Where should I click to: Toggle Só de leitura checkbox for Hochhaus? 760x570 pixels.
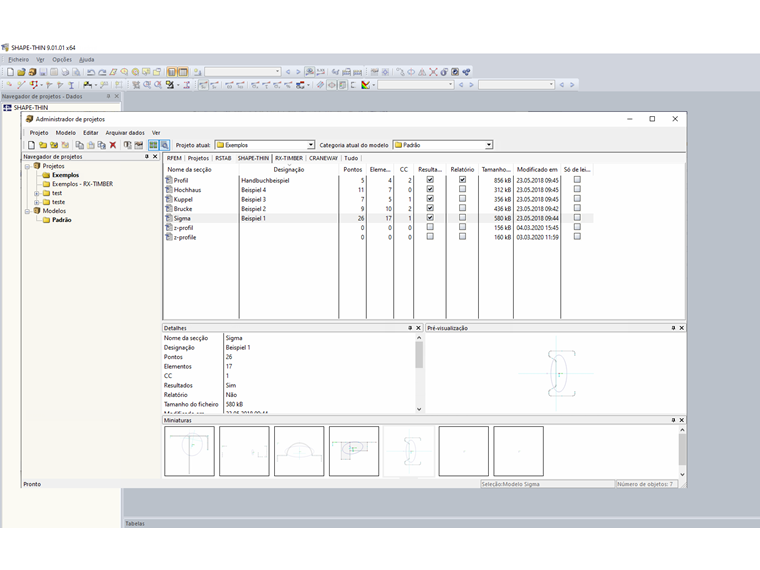tap(577, 189)
